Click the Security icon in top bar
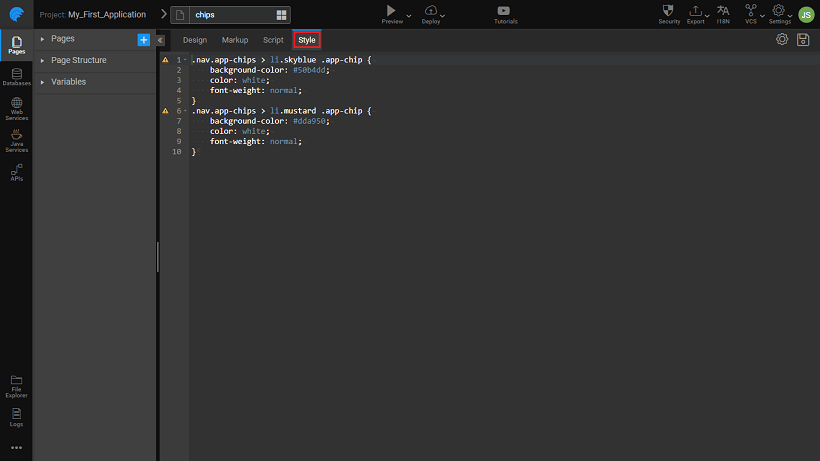 click(x=669, y=13)
